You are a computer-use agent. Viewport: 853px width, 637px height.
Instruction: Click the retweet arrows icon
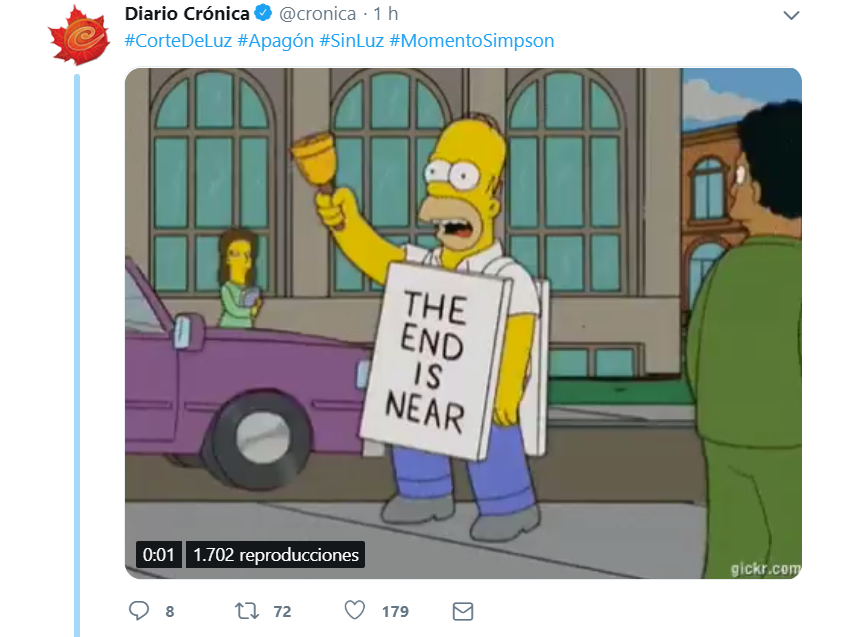tap(247, 611)
